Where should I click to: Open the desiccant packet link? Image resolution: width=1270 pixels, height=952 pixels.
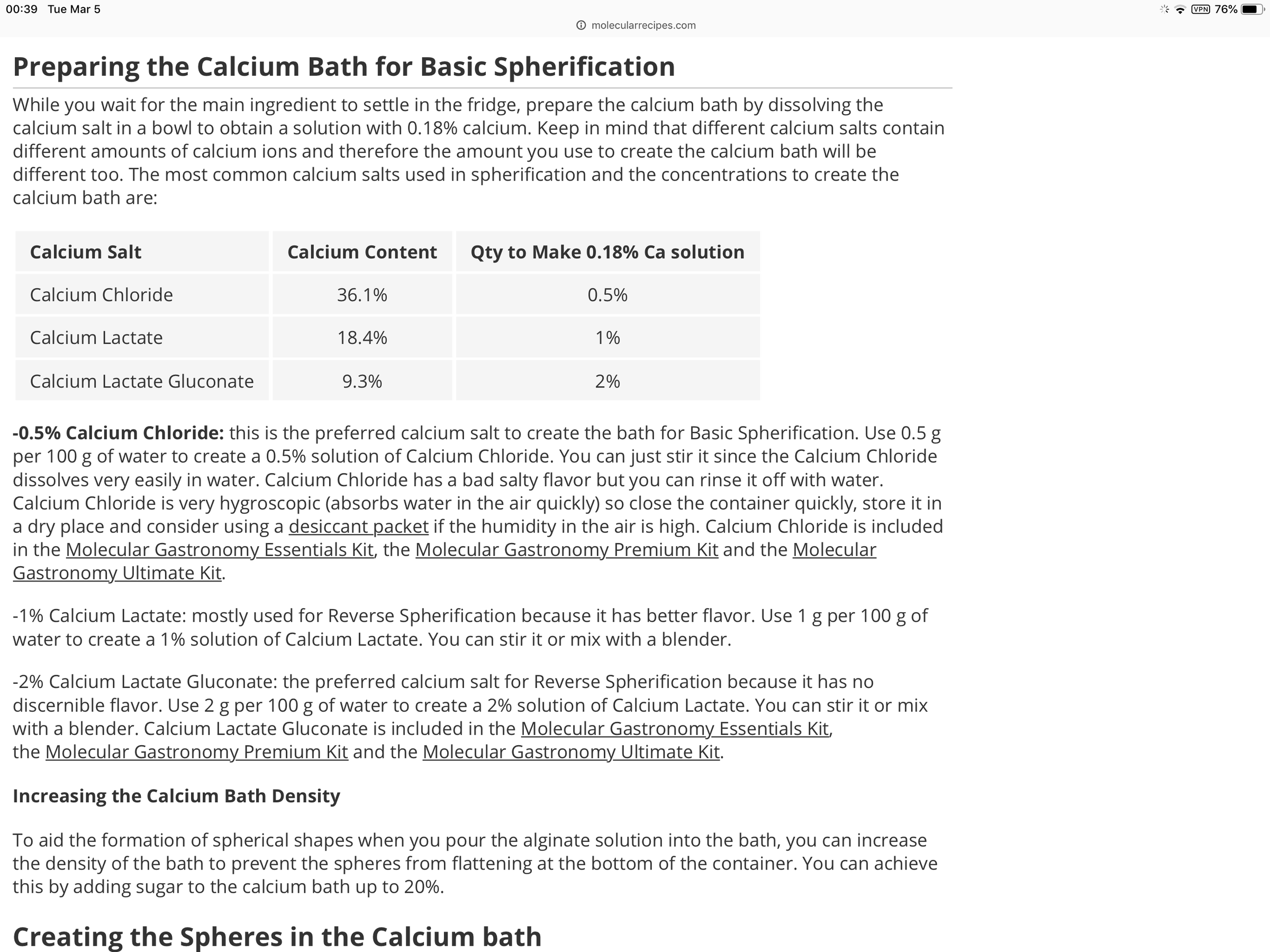coord(358,527)
